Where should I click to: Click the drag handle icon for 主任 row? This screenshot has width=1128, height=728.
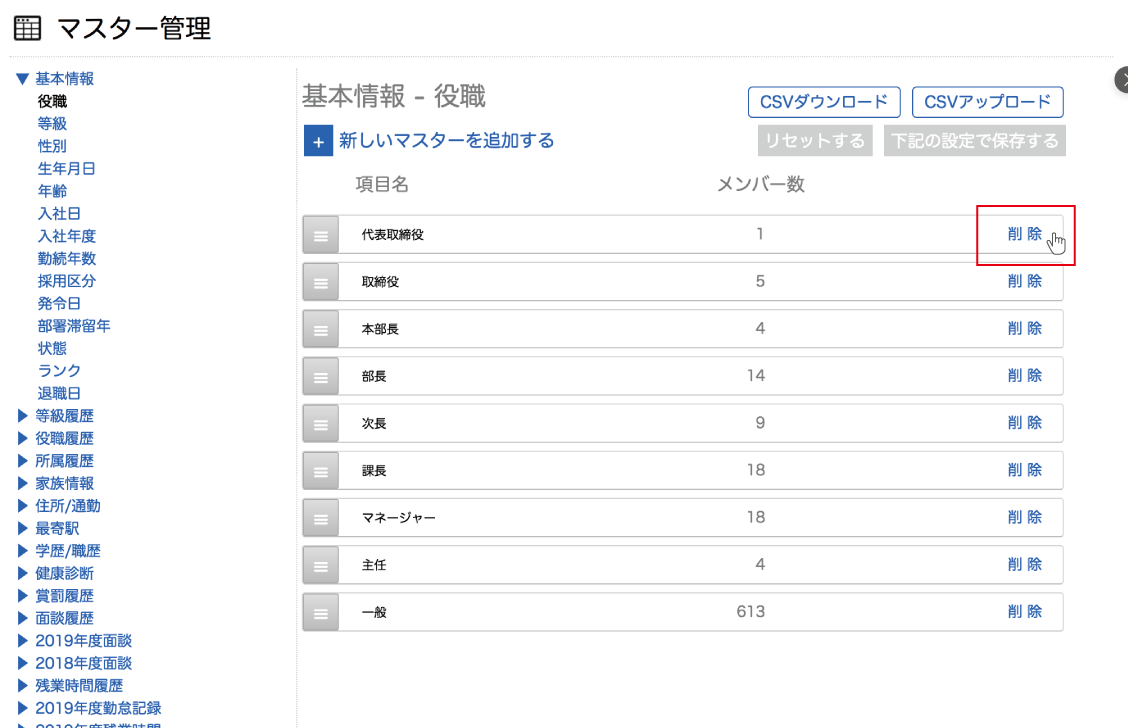320,565
